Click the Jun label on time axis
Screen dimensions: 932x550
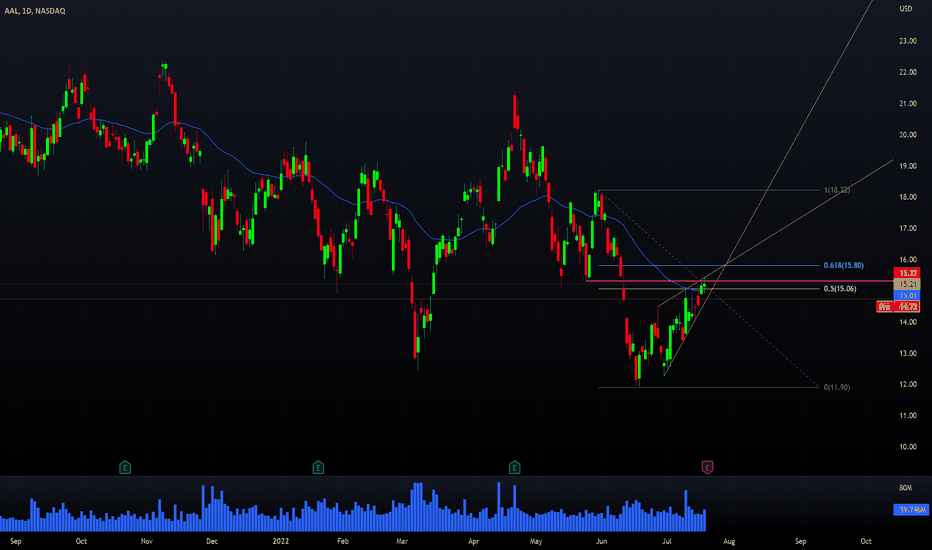[x=602, y=541]
